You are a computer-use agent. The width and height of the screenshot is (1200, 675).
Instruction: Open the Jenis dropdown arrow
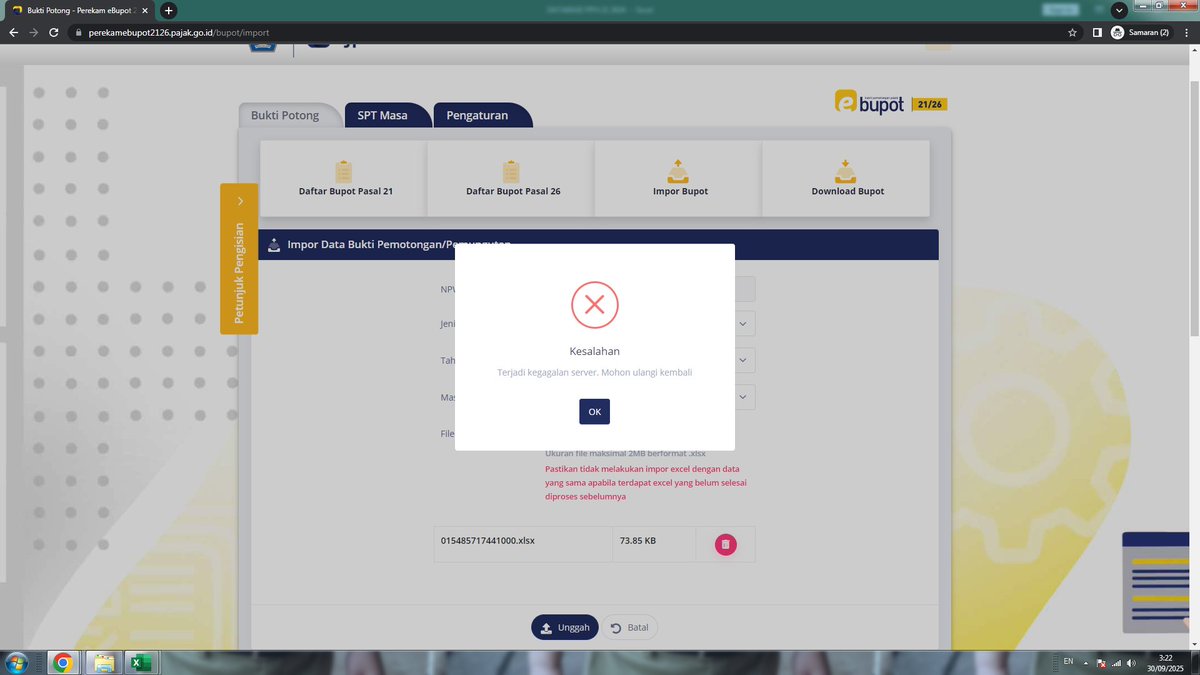[743, 324]
